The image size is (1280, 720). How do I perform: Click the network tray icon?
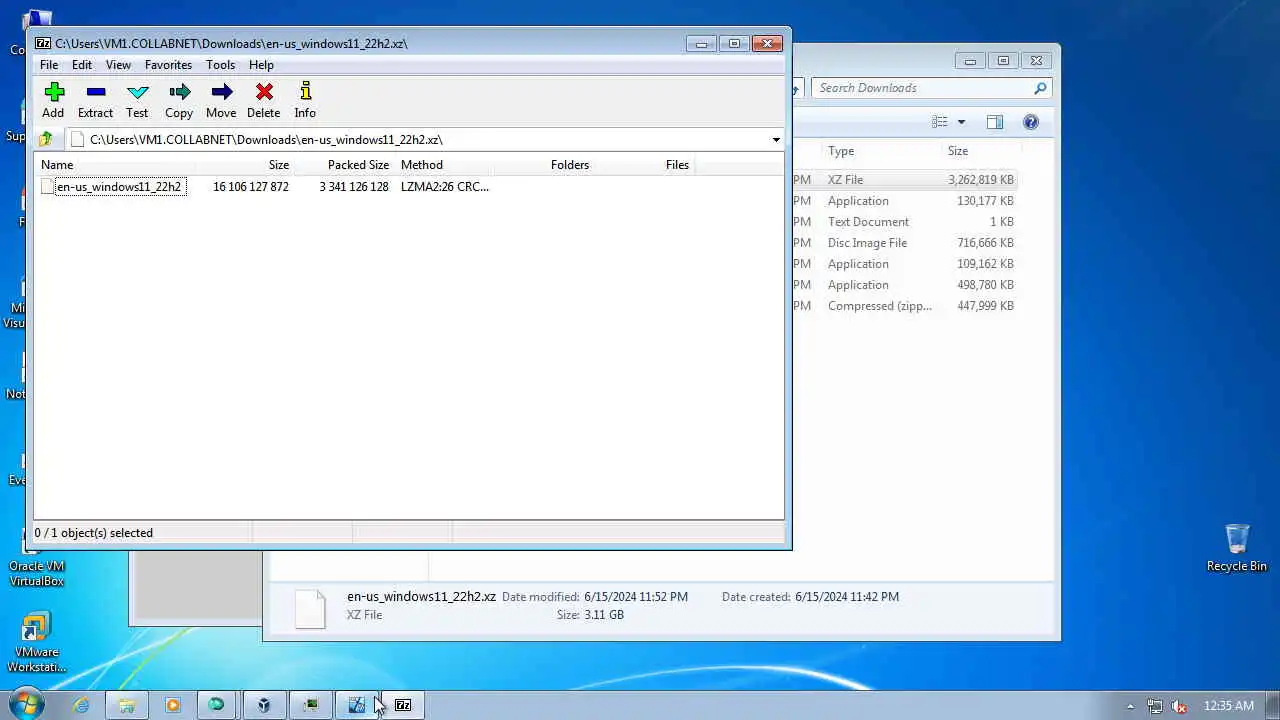click(1155, 706)
